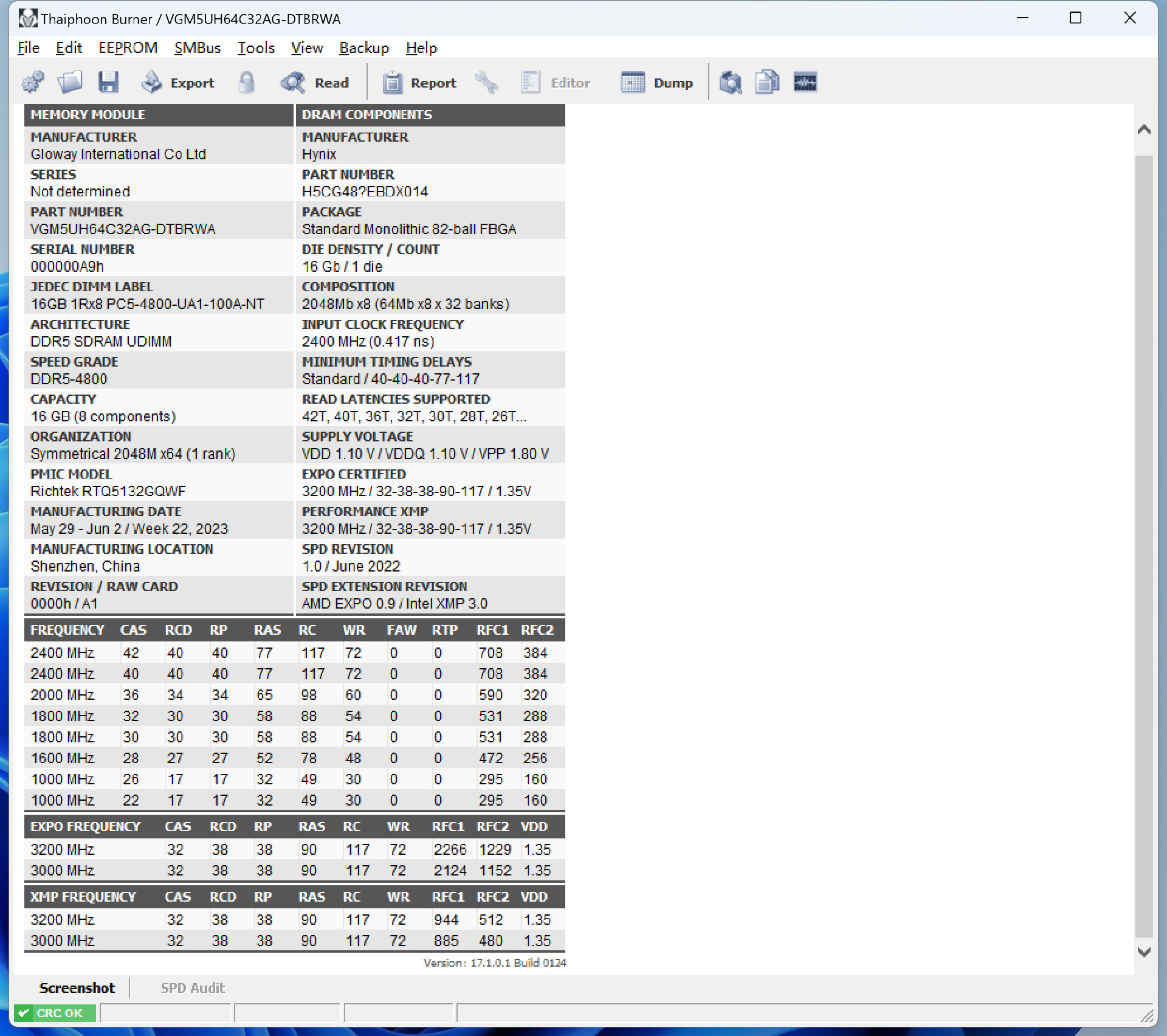
Task: Switch to the SPD Audit tab
Action: coord(192,988)
